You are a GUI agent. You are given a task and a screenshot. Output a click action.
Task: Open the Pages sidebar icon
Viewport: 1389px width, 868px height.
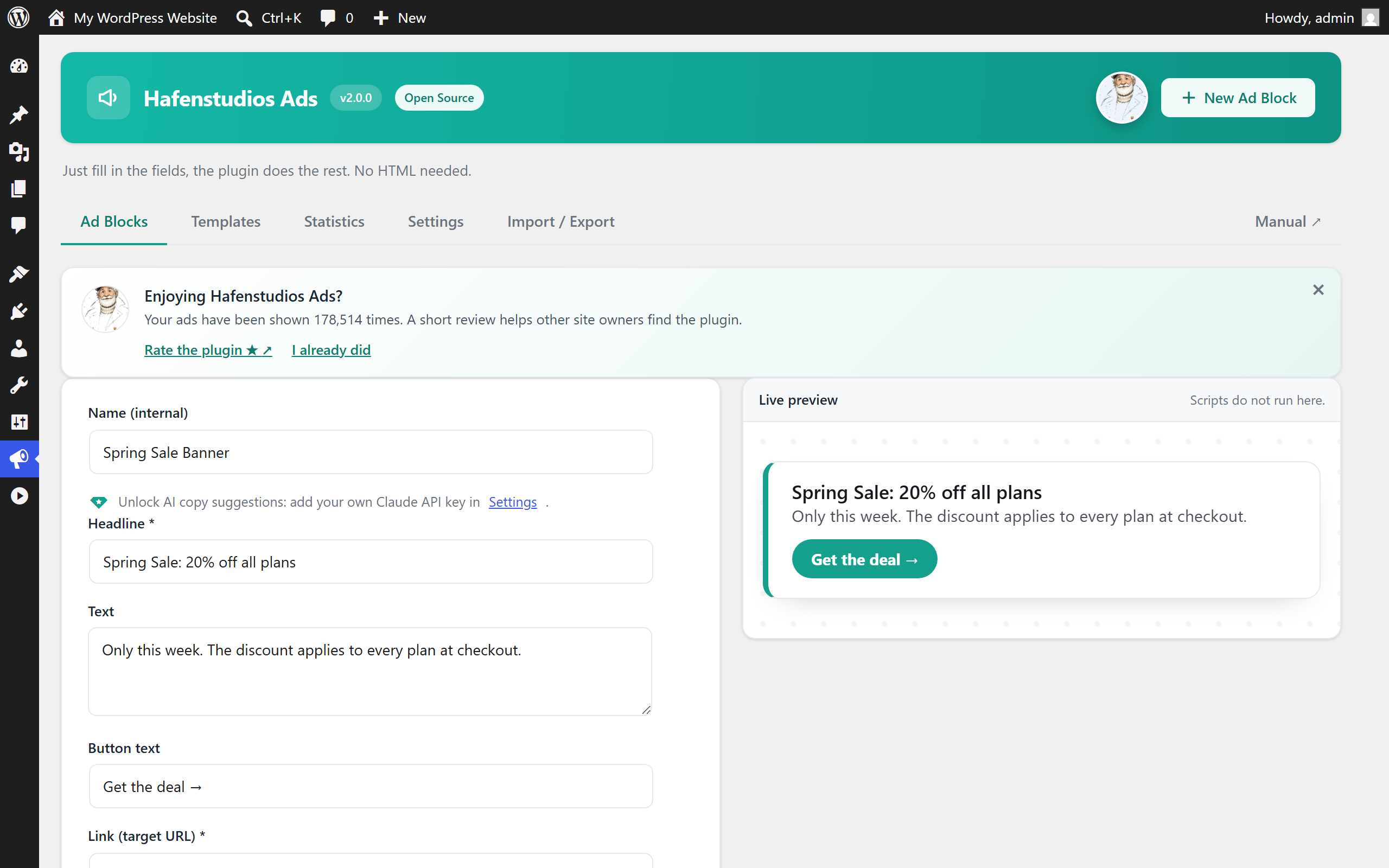tap(19, 188)
